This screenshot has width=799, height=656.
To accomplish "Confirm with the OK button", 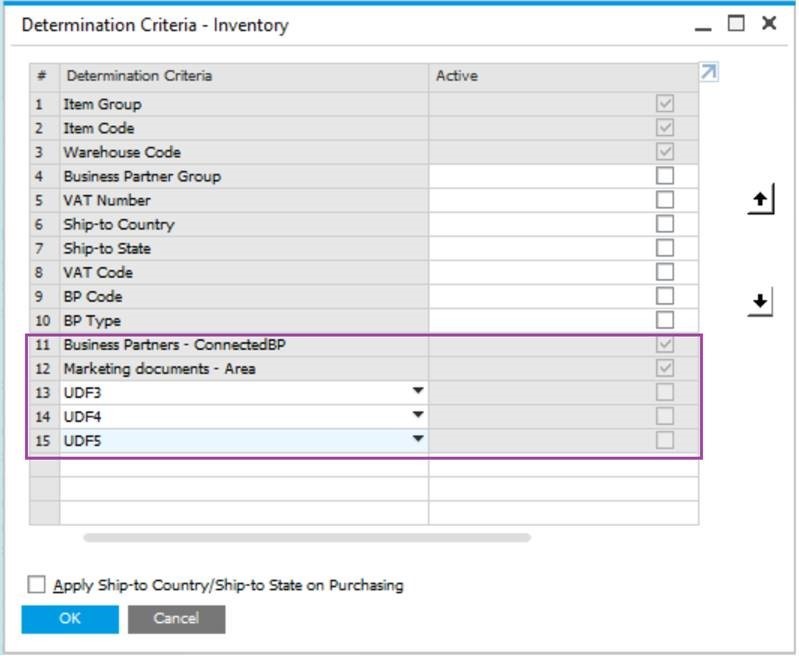I will pos(70,619).
